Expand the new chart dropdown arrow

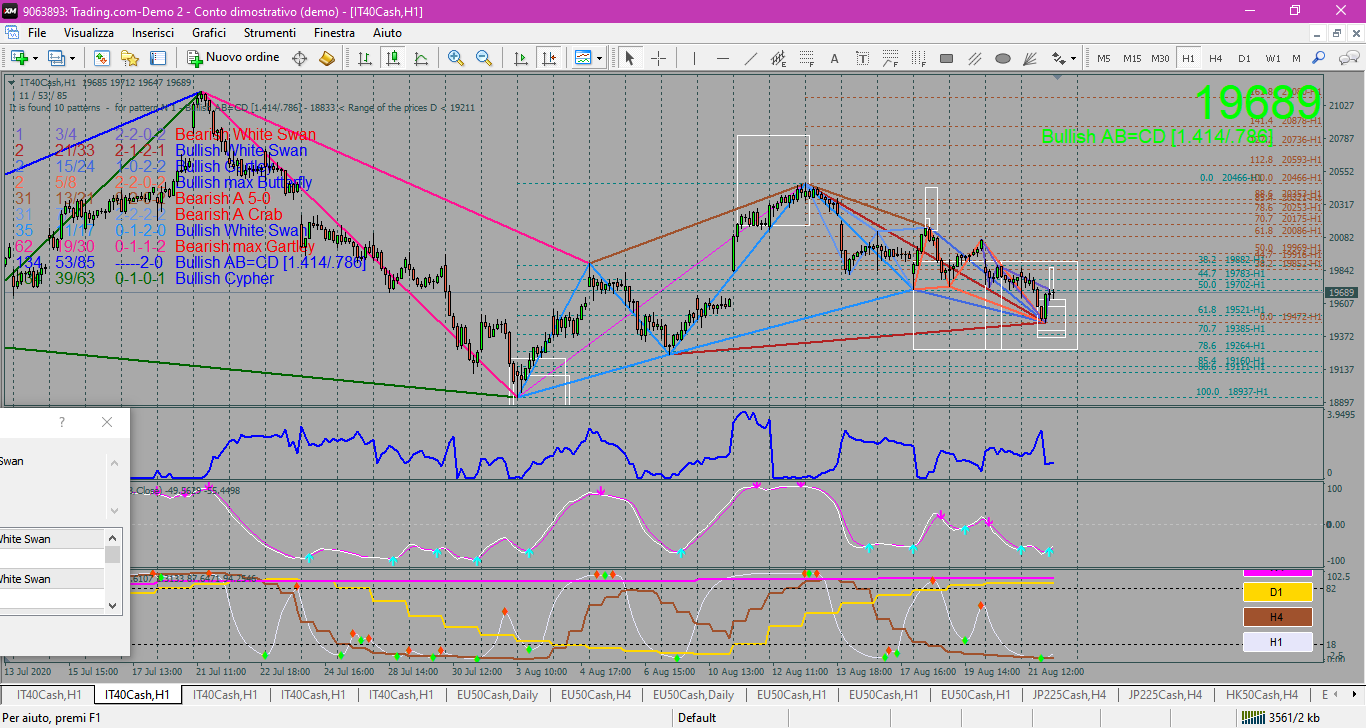tap(35, 58)
